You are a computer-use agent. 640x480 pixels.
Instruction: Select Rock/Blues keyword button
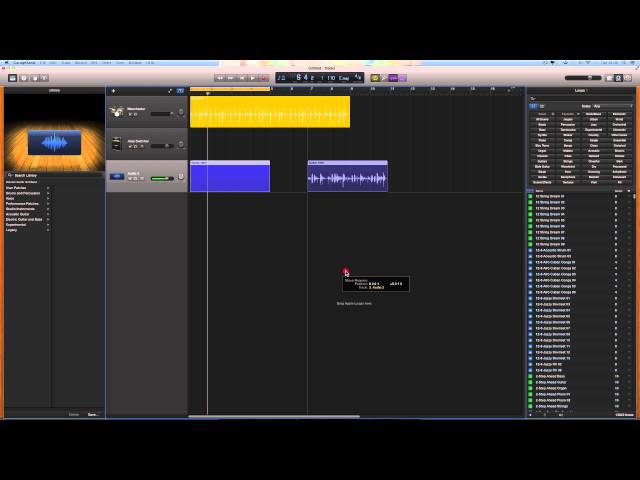593,114
